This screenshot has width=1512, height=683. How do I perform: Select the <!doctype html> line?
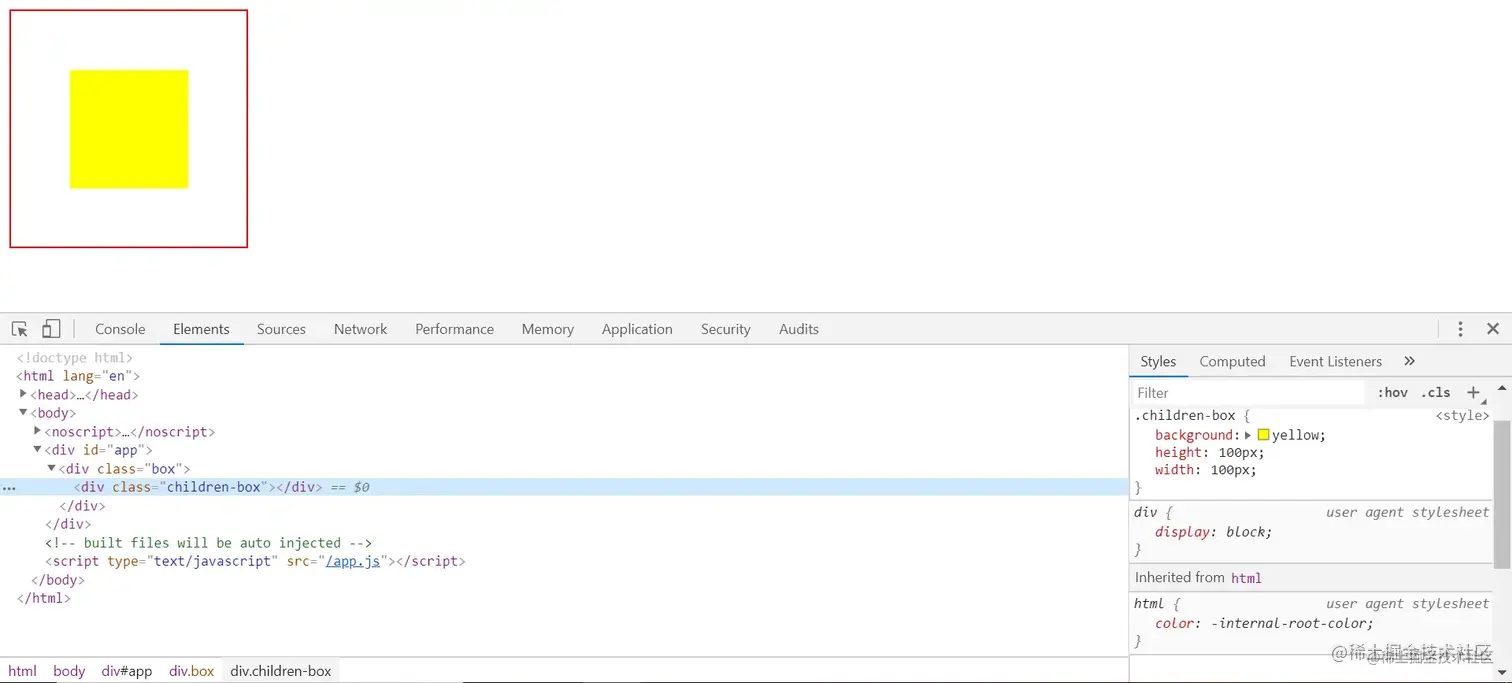click(75, 357)
